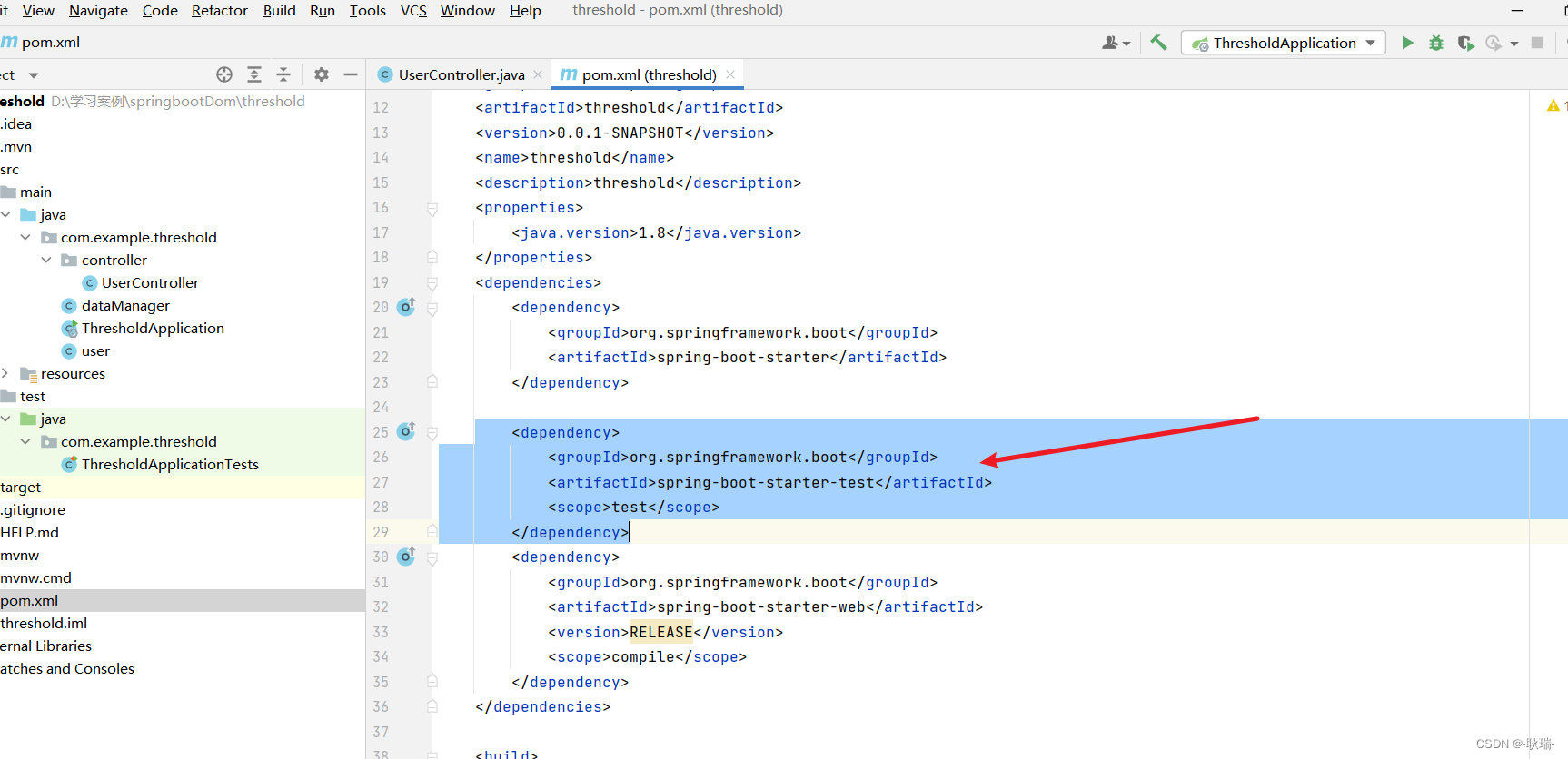Image resolution: width=1568 pixels, height=759 pixels.
Task: Click the Stop process square icon
Action: pos(1537,43)
